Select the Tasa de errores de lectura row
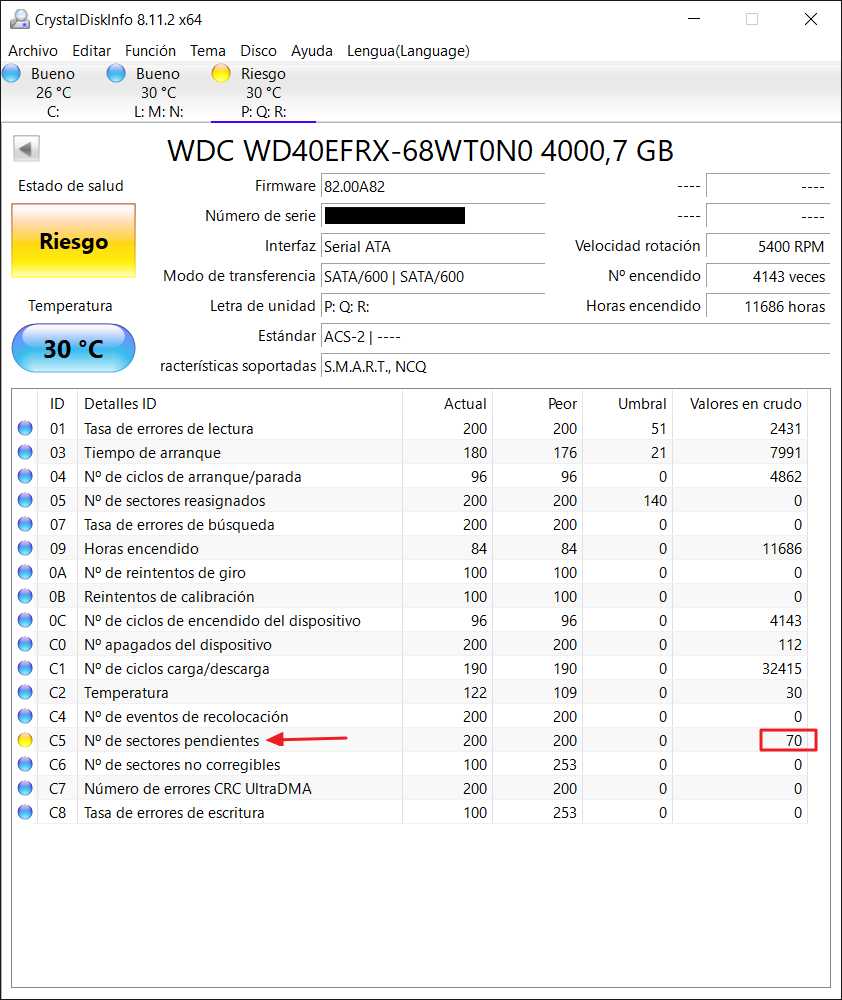842x1000 pixels. click(410, 428)
